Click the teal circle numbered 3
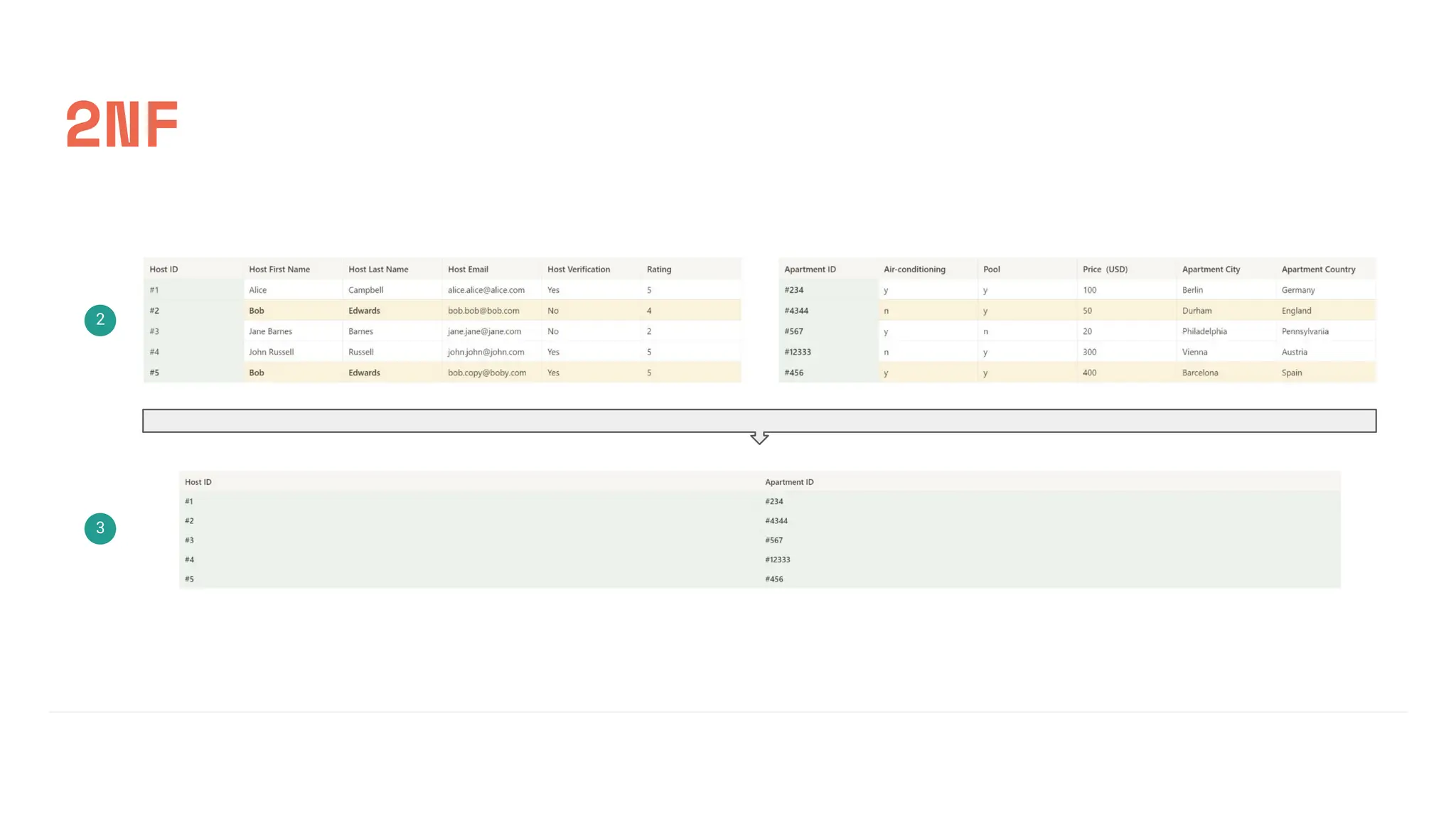Viewport: 1456px width, 819px height. pyautogui.click(x=100, y=528)
